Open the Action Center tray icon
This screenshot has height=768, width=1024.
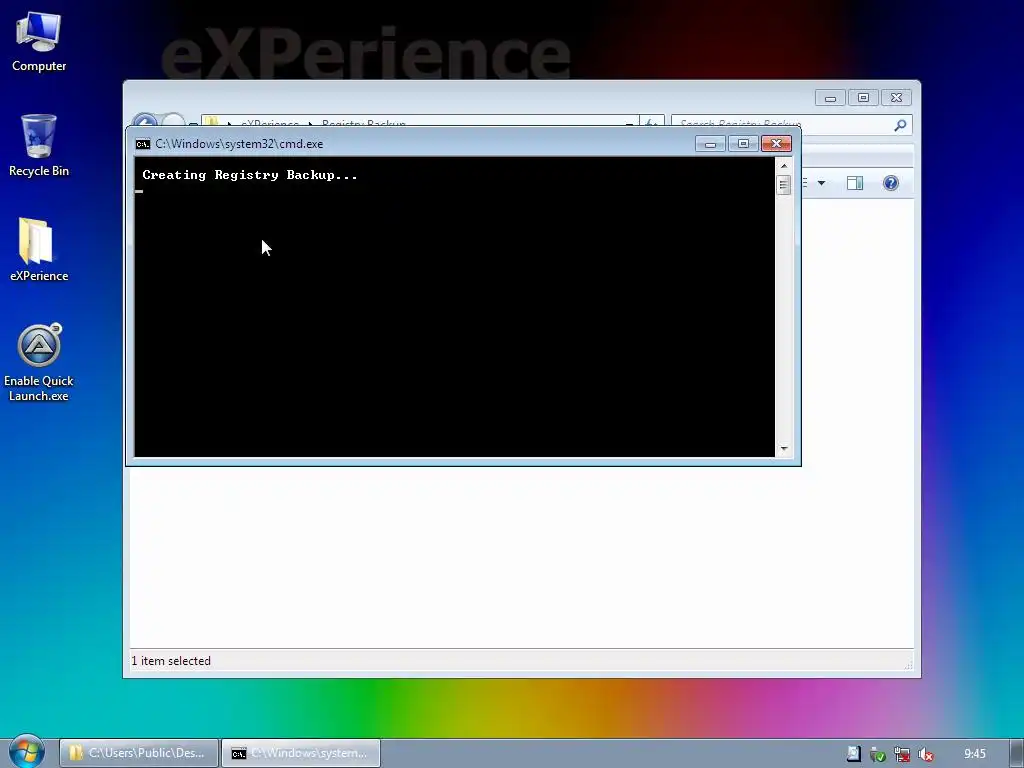[x=853, y=754]
